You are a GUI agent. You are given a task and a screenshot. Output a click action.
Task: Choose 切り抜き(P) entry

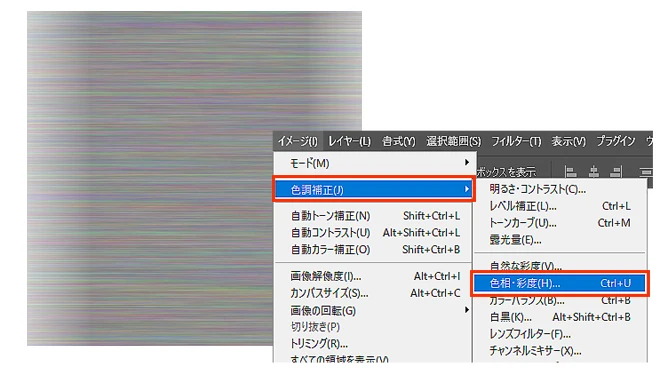pos(374,327)
